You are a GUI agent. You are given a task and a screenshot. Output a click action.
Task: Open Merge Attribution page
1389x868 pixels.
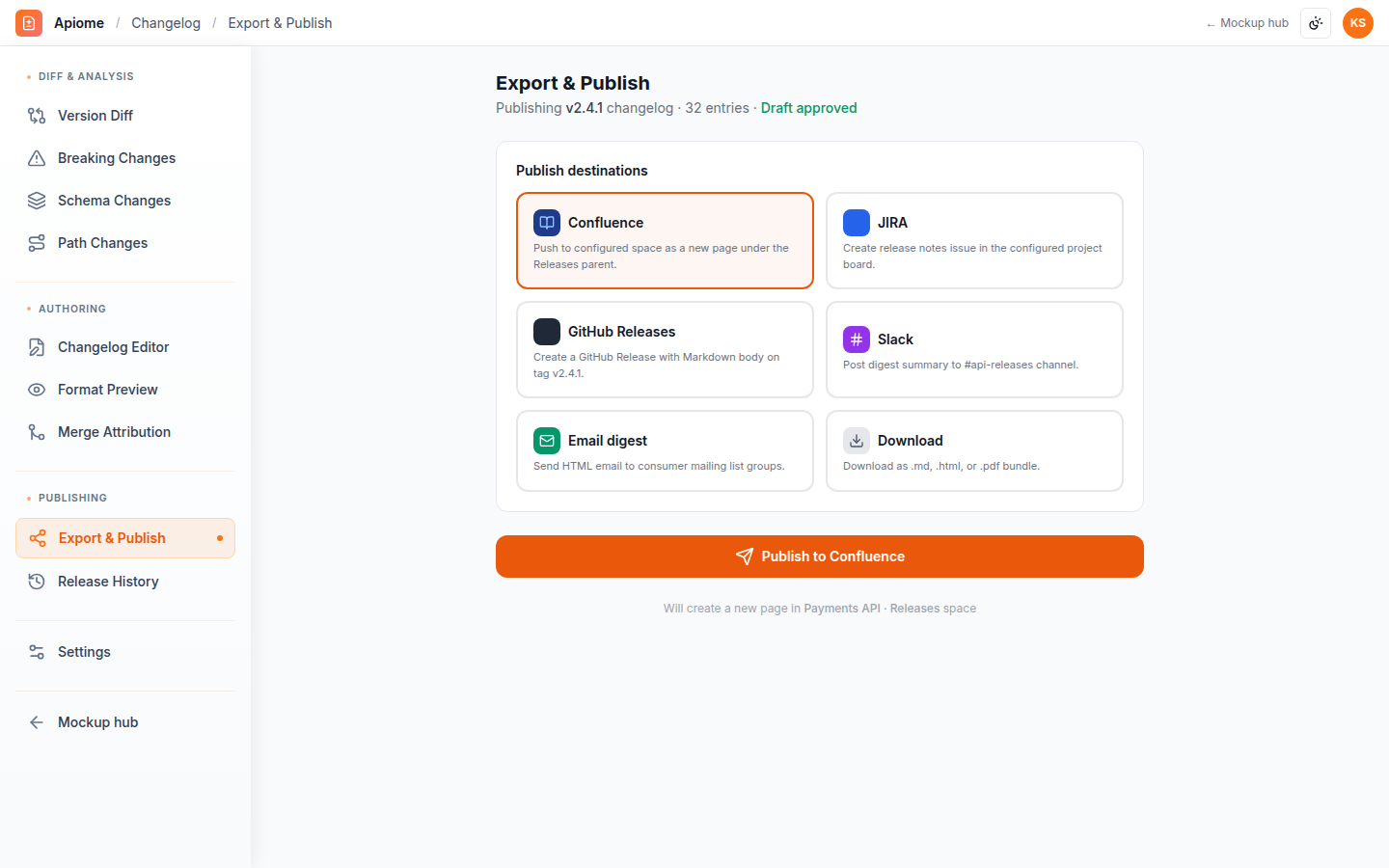(125, 432)
